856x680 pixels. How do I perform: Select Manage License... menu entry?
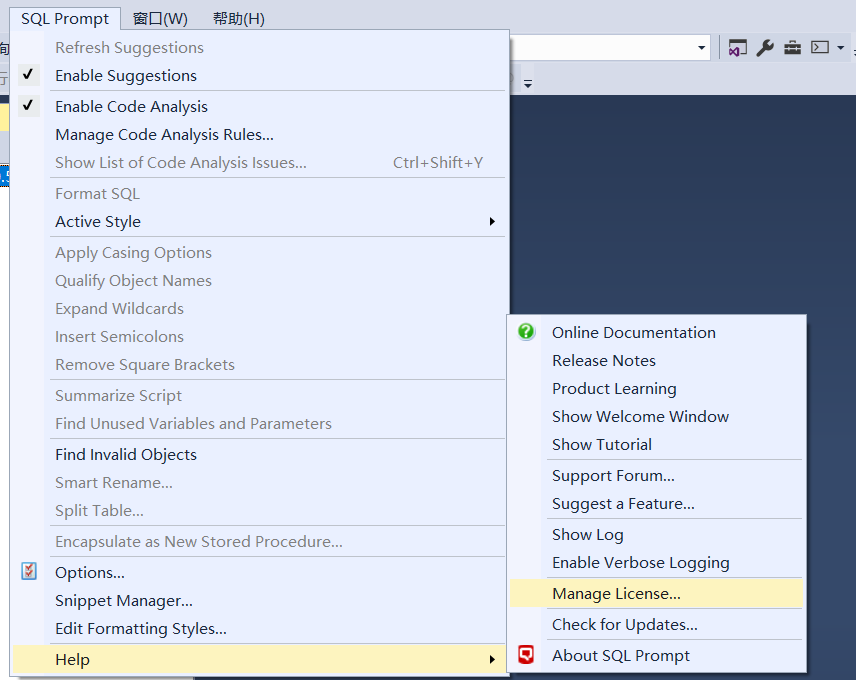616,594
